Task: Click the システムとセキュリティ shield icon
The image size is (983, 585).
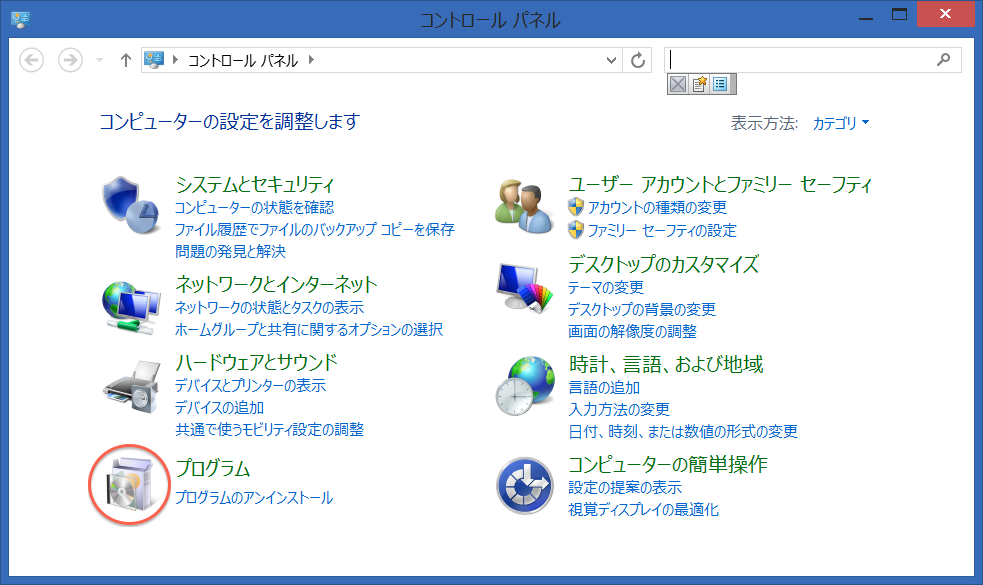Action: coord(131,205)
